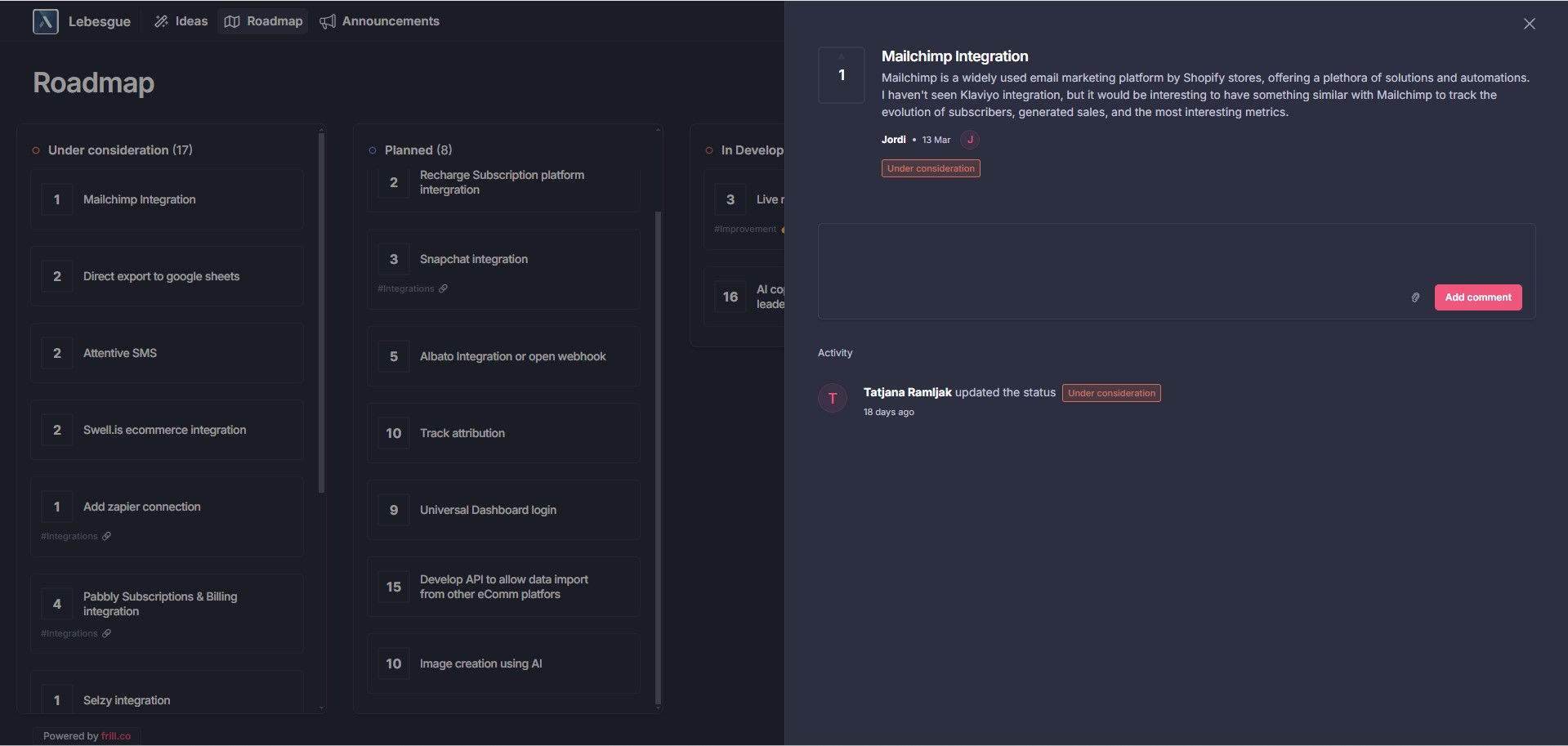Open the frill.co link in the footer

[116, 736]
